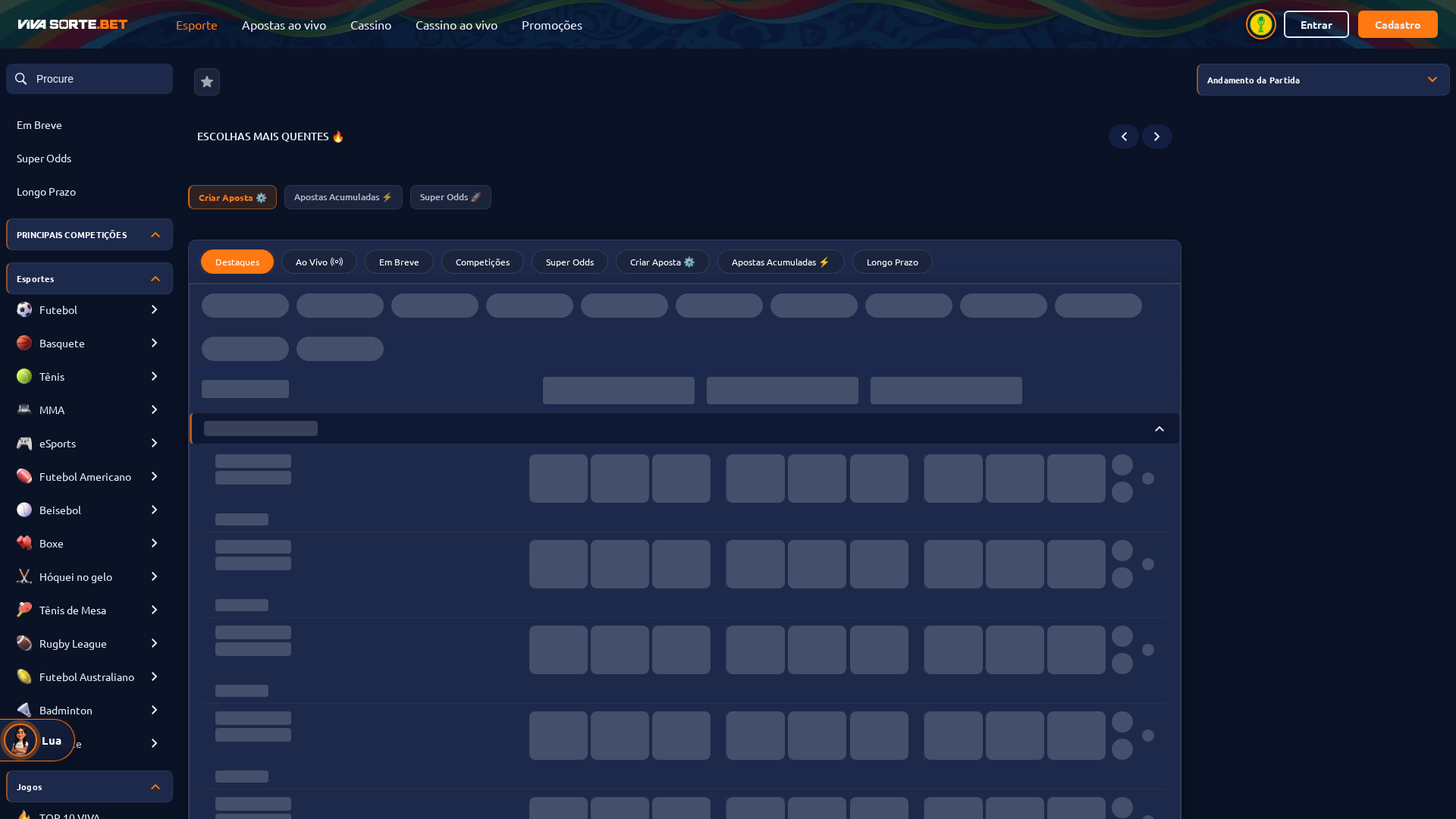The width and height of the screenshot is (1456, 819).
Task: Open Cassino ao vivo nav tab
Action: coord(457,24)
